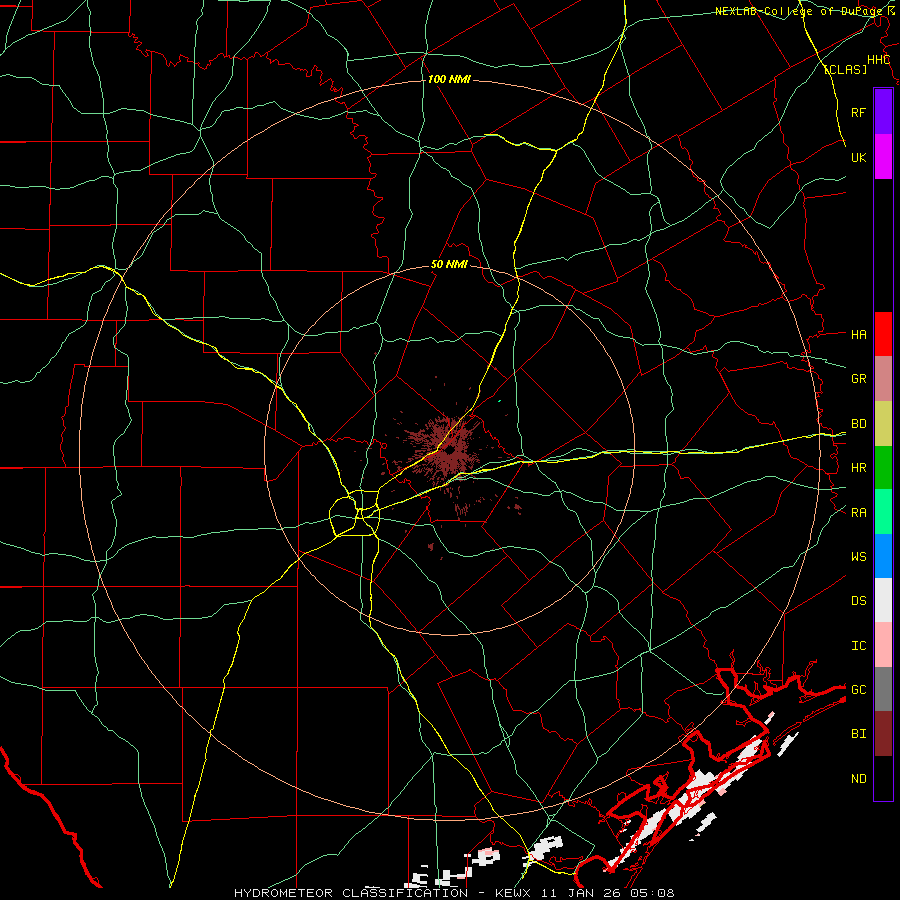Select the GR graupel legend color
The width and height of the screenshot is (900, 900).
(x=883, y=379)
